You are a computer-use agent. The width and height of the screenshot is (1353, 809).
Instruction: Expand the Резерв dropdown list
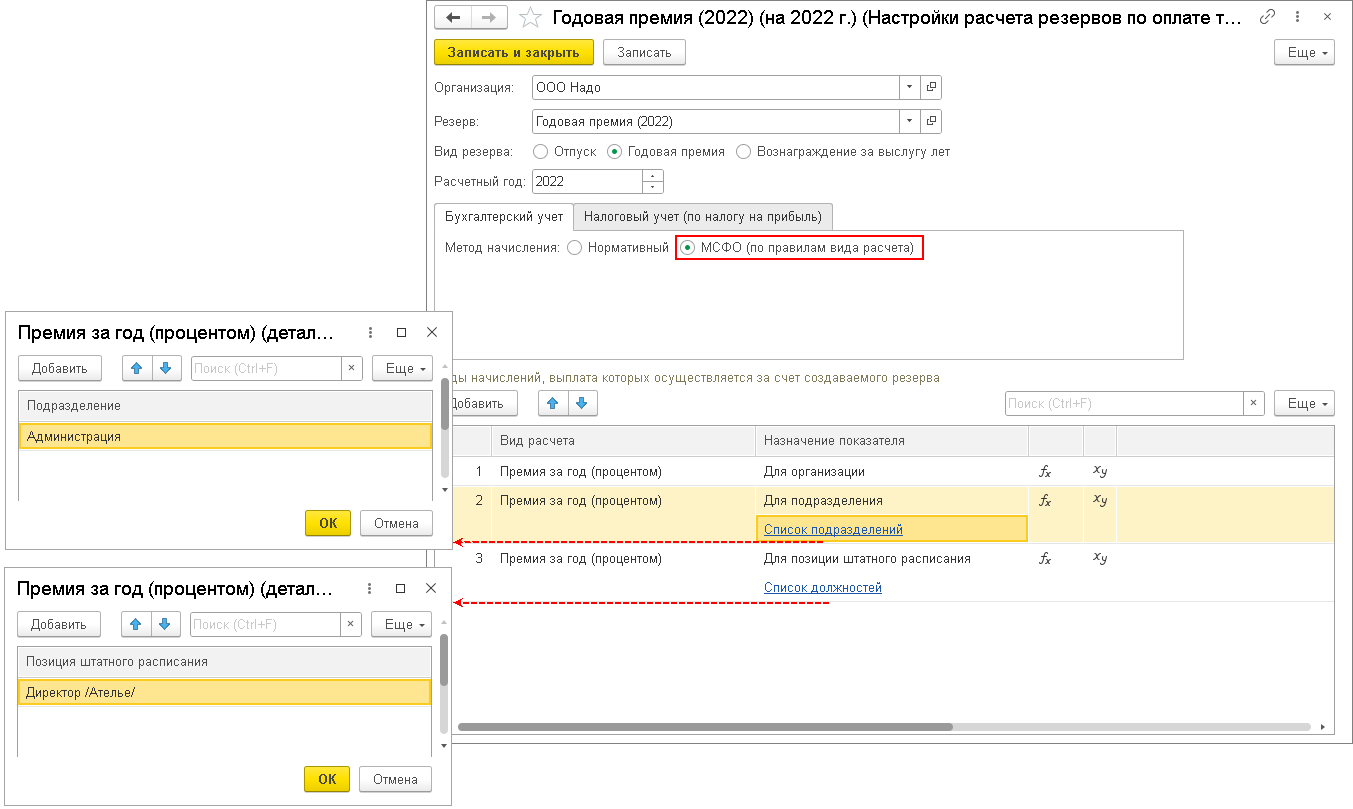click(x=909, y=121)
